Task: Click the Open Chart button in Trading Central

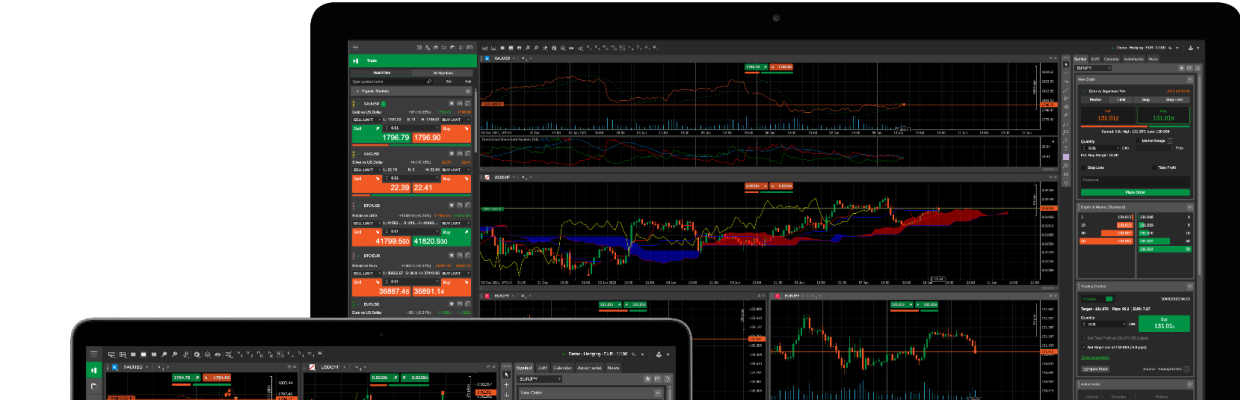Action: 1095,369
